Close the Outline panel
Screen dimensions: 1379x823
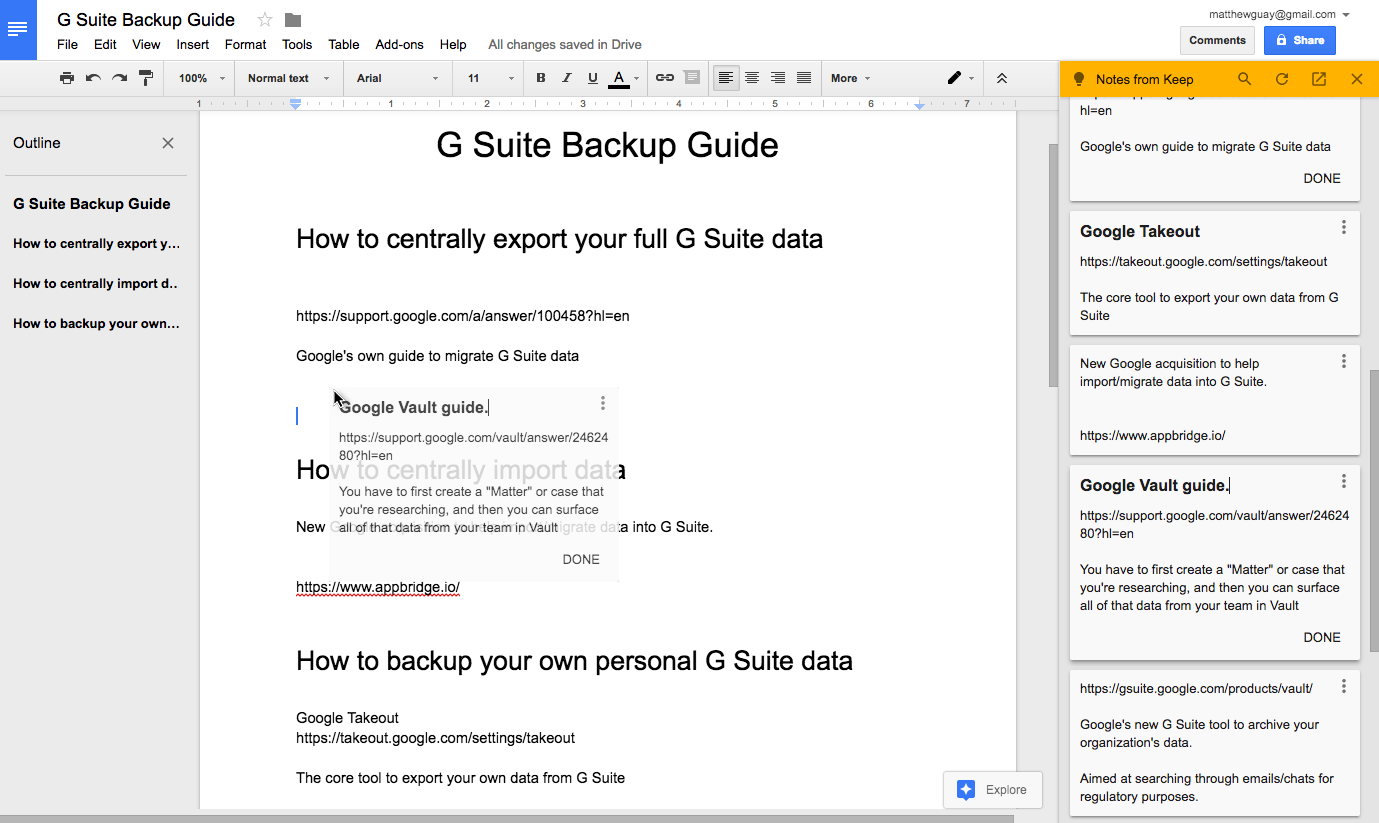[168, 143]
